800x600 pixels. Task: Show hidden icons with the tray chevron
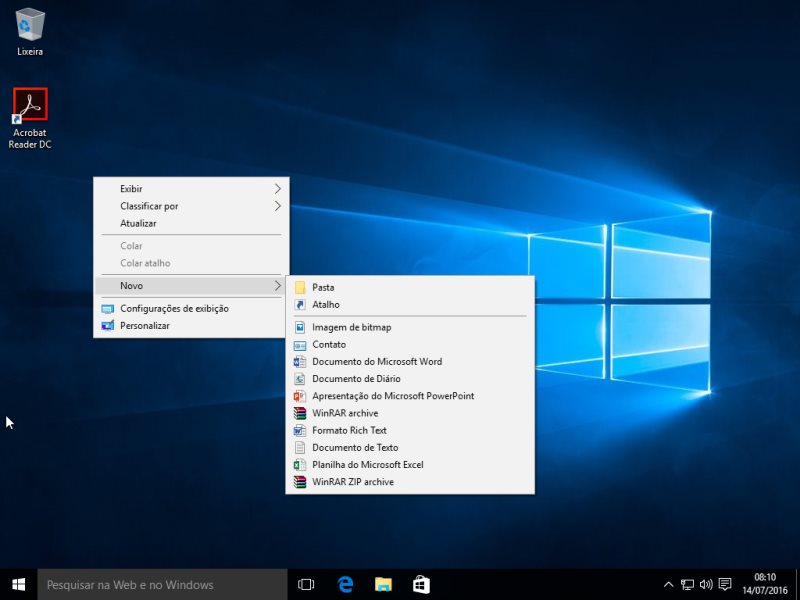(x=668, y=585)
